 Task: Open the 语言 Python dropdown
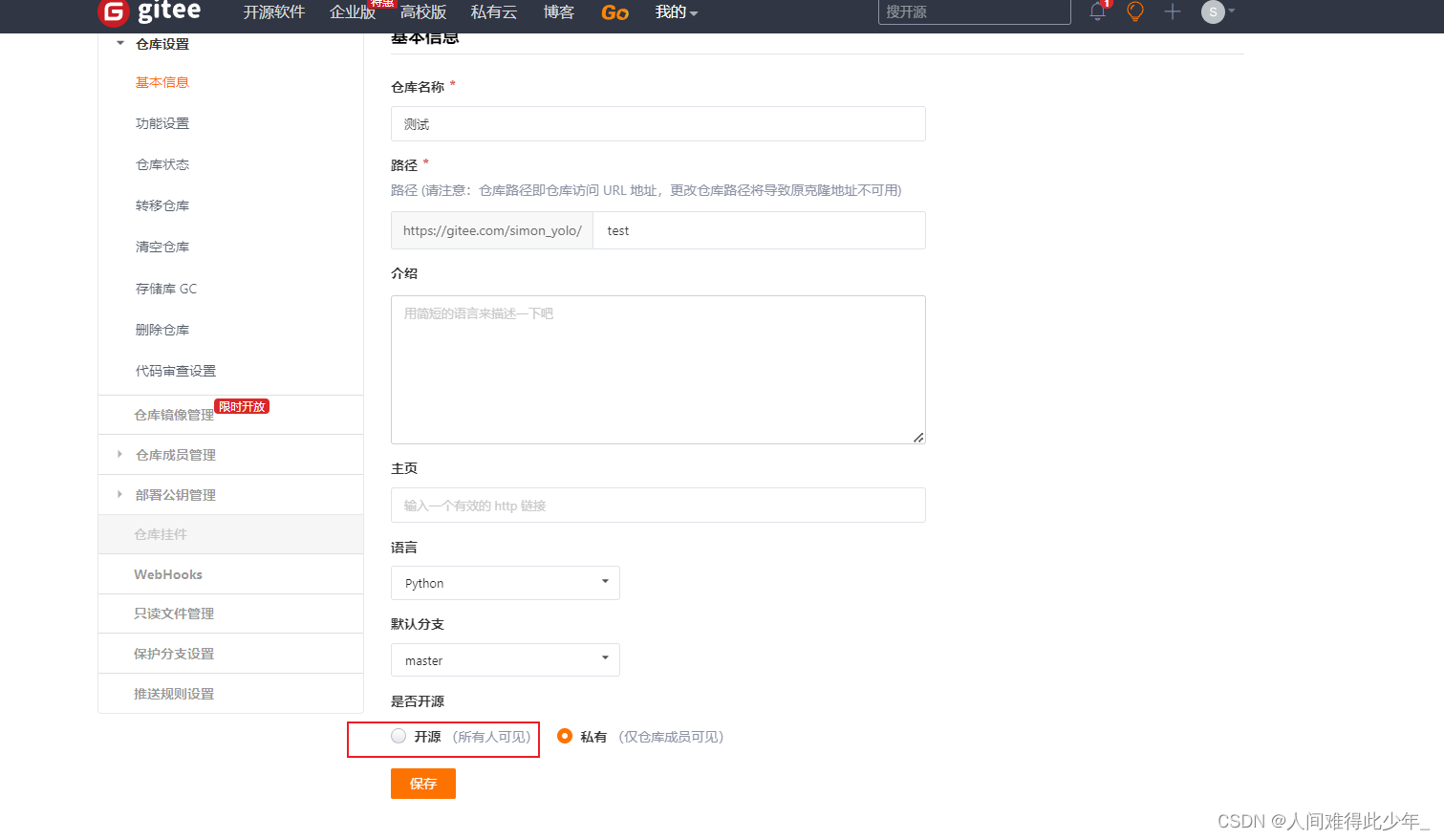tap(505, 583)
